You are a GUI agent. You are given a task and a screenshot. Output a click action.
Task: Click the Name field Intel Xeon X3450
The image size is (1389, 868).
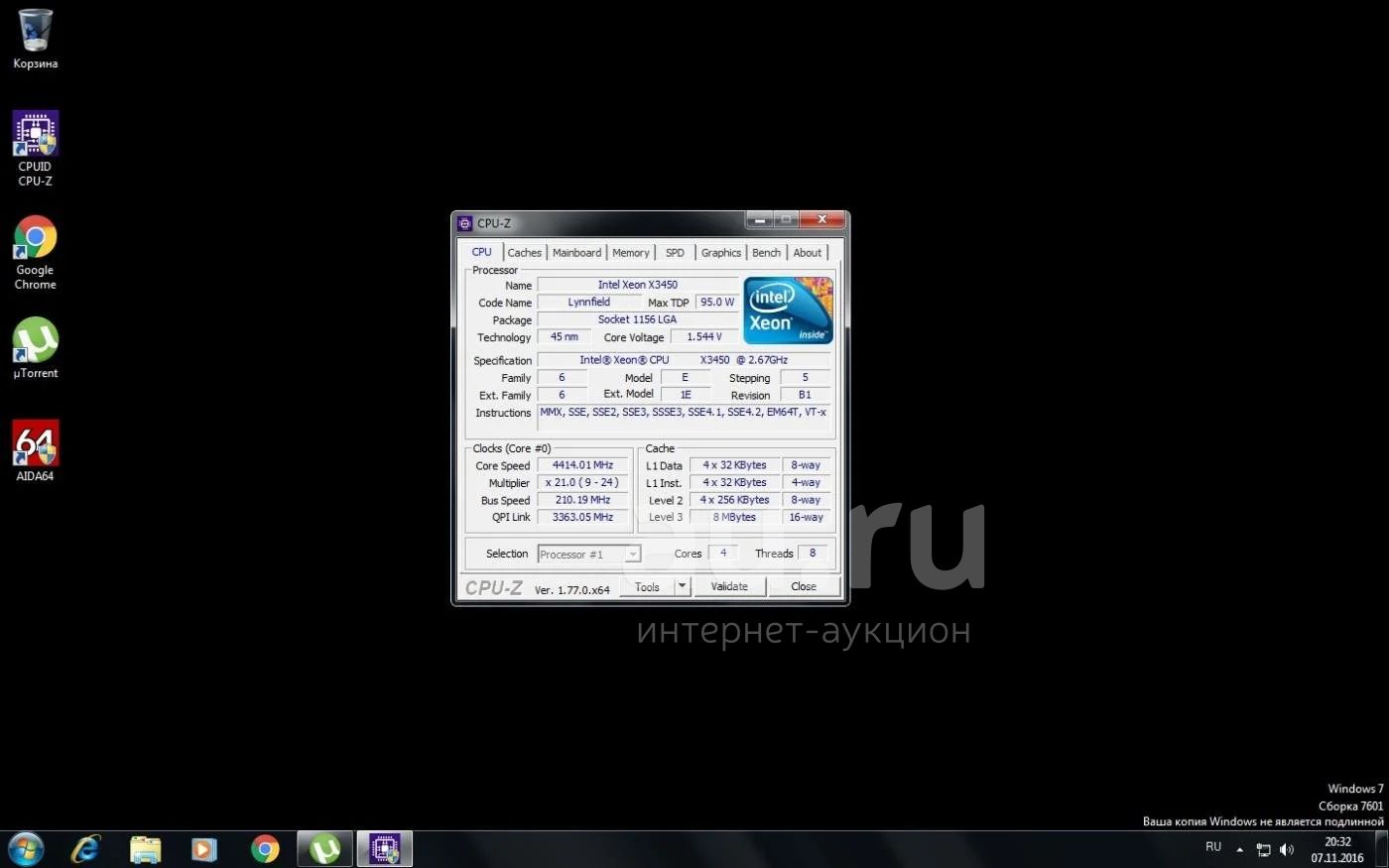[x=638, y=285]
